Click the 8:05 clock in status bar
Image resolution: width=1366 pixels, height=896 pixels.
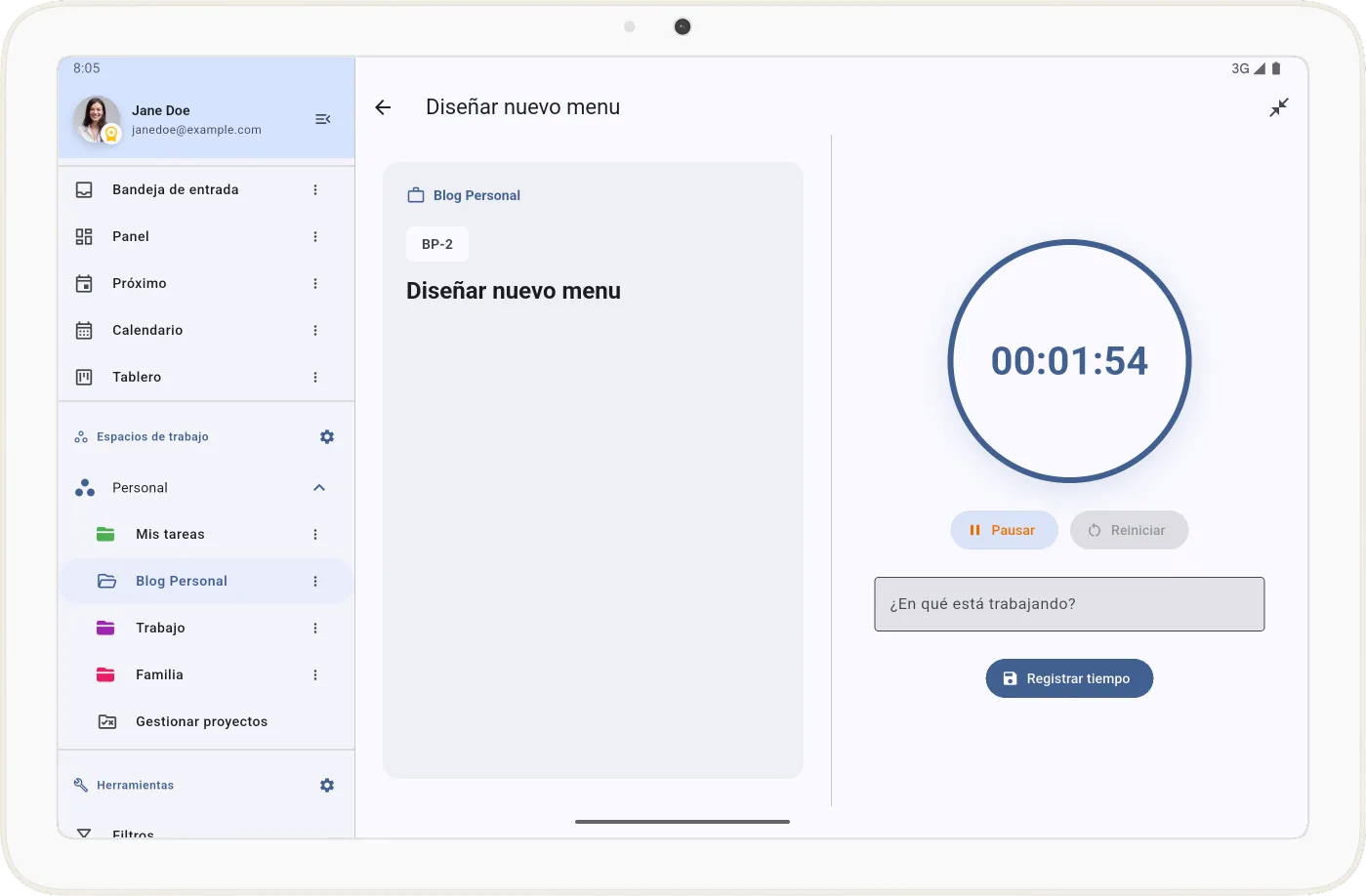click(x=87, y=68)
